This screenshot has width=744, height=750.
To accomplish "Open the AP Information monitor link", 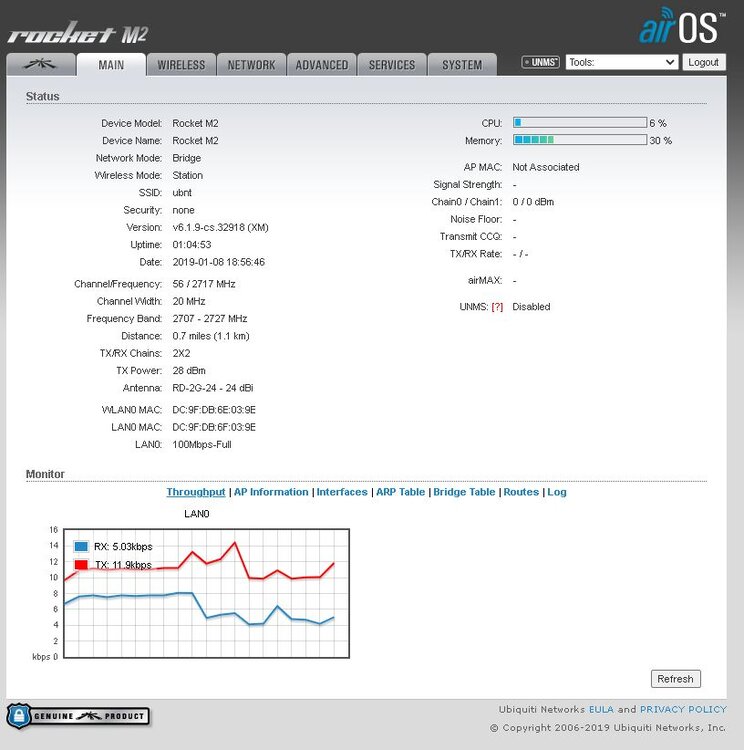I will (x=271, y=492).
